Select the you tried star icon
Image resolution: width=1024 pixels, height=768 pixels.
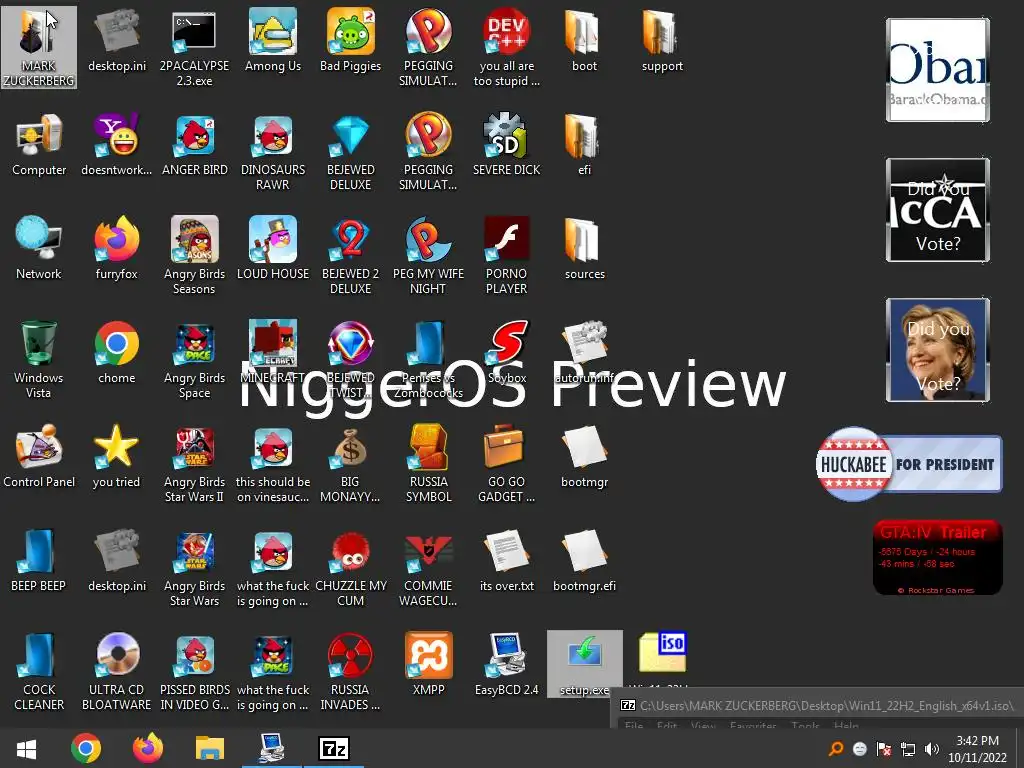tap(116, 456)
